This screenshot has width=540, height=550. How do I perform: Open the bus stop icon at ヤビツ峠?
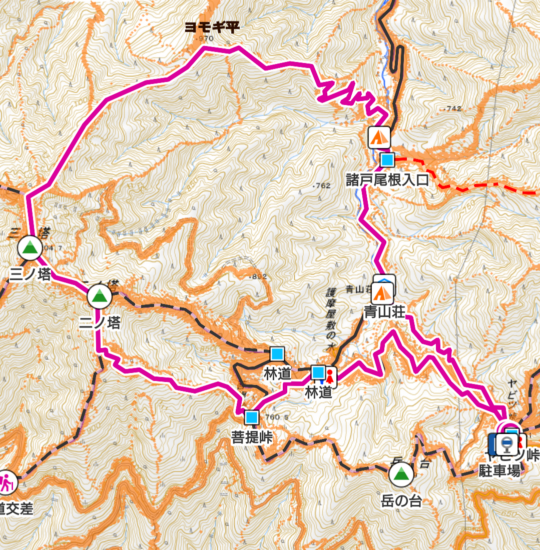point(507,444)
